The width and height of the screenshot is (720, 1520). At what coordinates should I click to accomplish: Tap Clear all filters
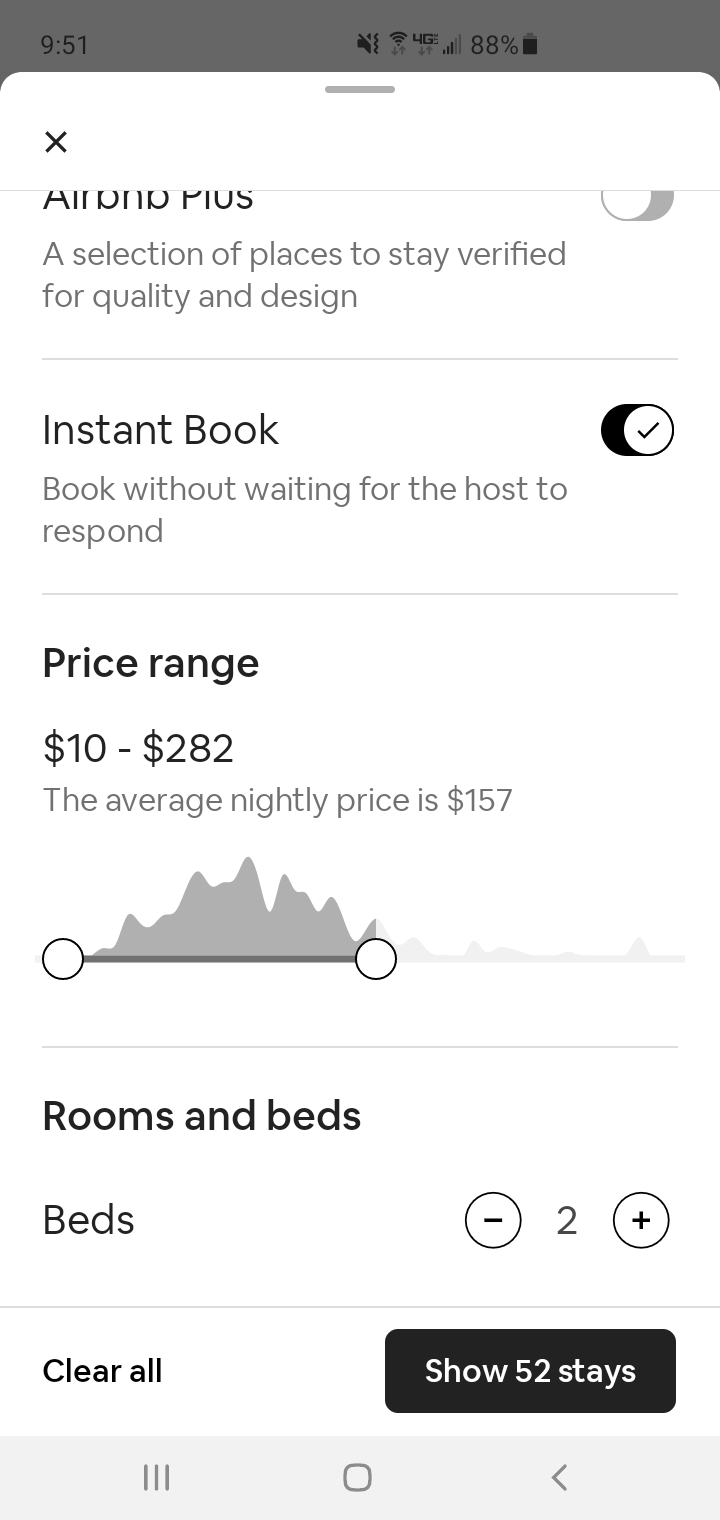(x=102, y=1371)
